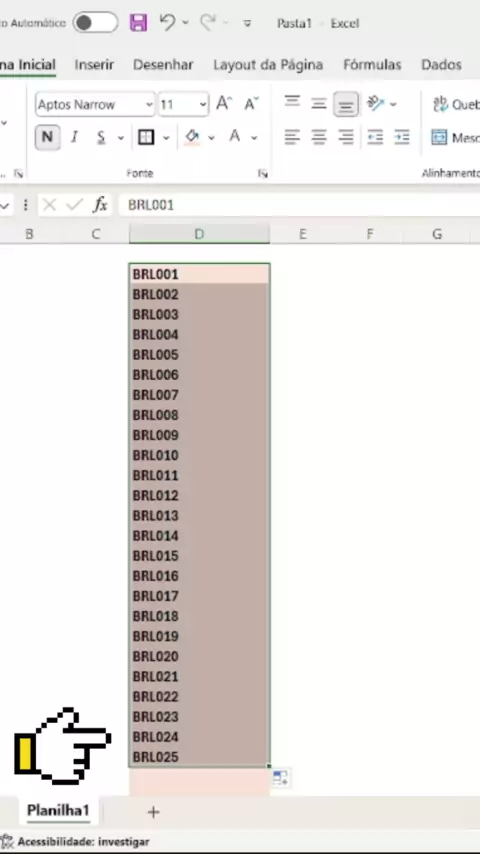Decrease font size with the smaller A icon
The image size is (480, 854).
[x=251, y=103]
